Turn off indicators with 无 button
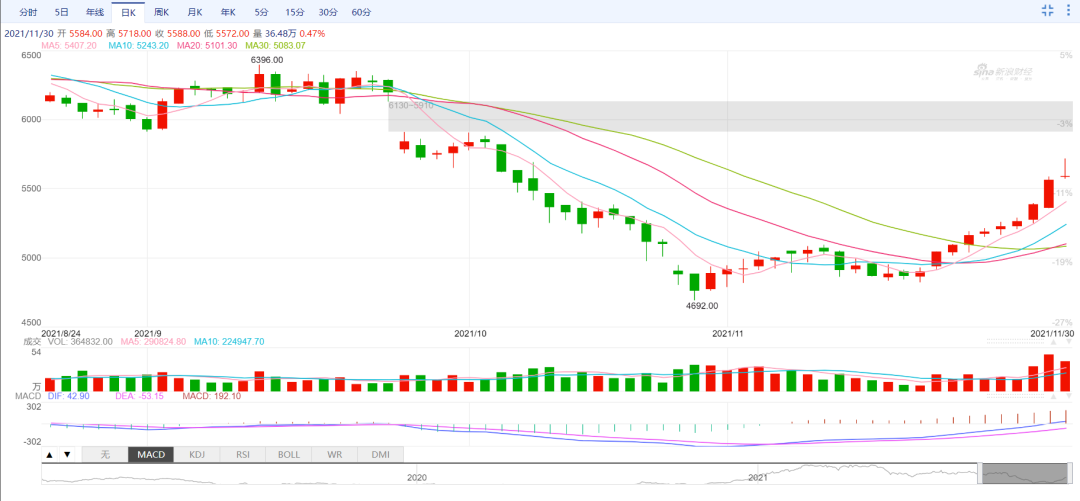1080x501 pixels. 104,454
